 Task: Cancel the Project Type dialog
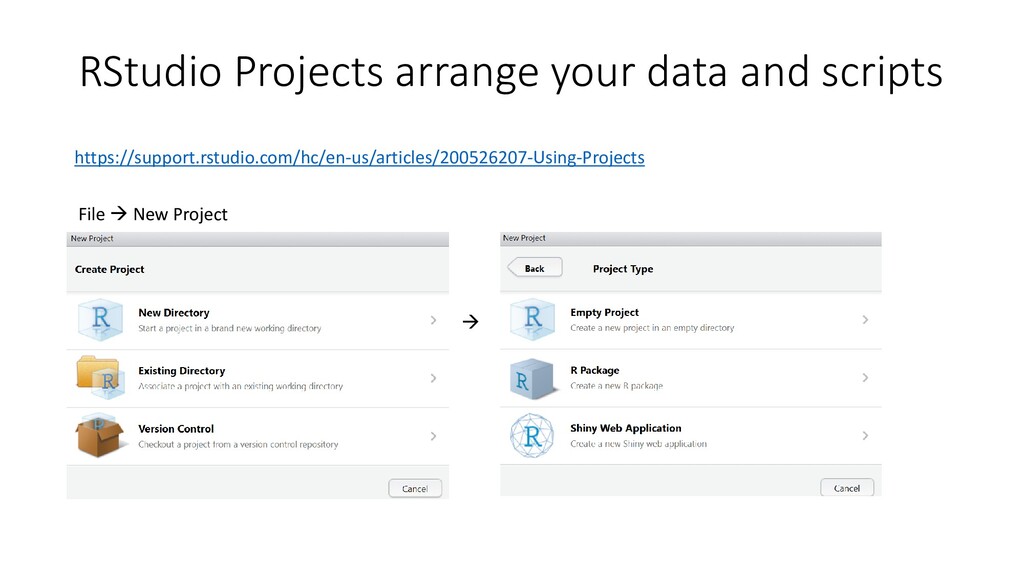coord(847,488)
